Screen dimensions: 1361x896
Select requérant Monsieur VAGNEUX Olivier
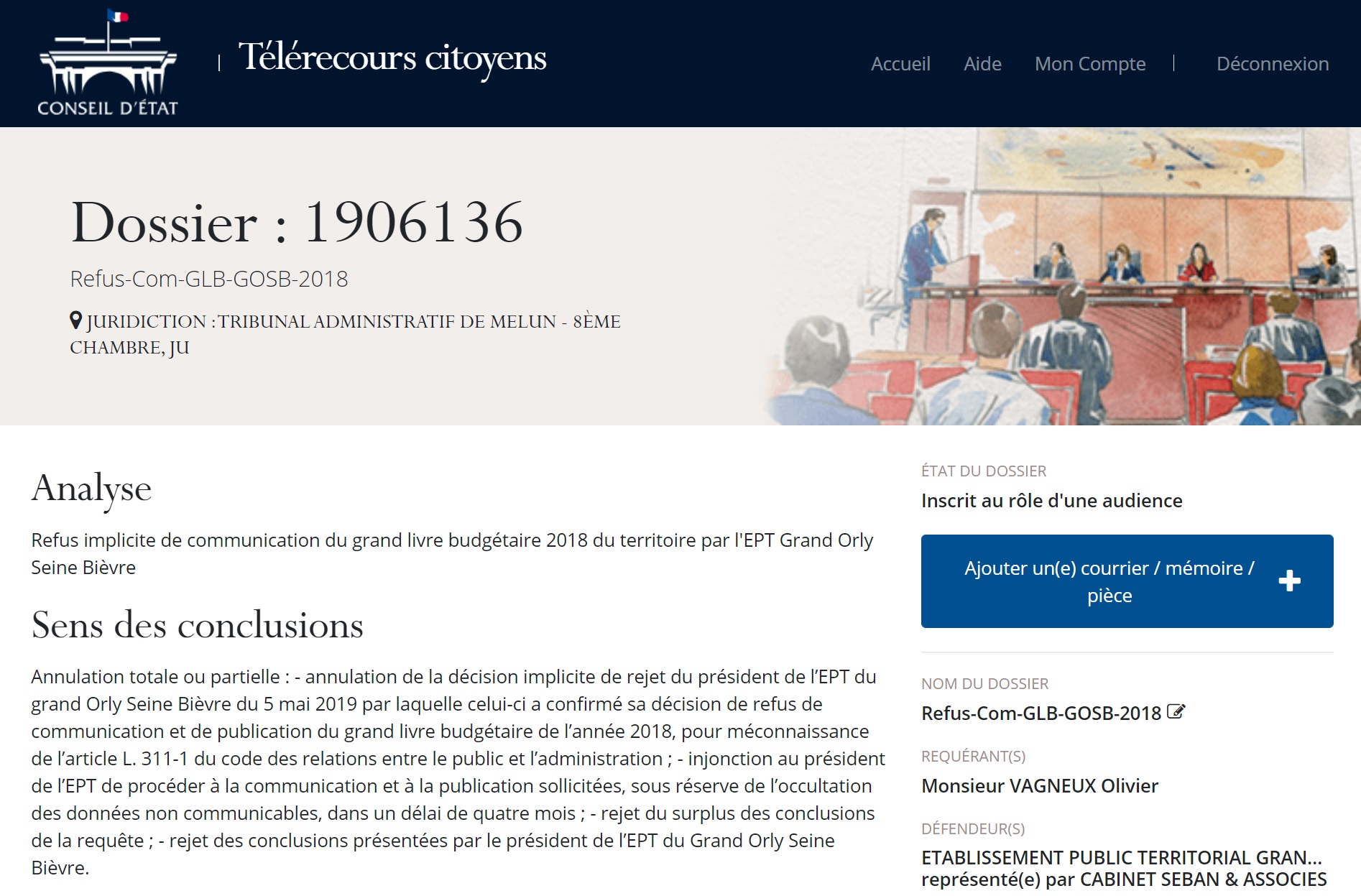(1039, 786)
